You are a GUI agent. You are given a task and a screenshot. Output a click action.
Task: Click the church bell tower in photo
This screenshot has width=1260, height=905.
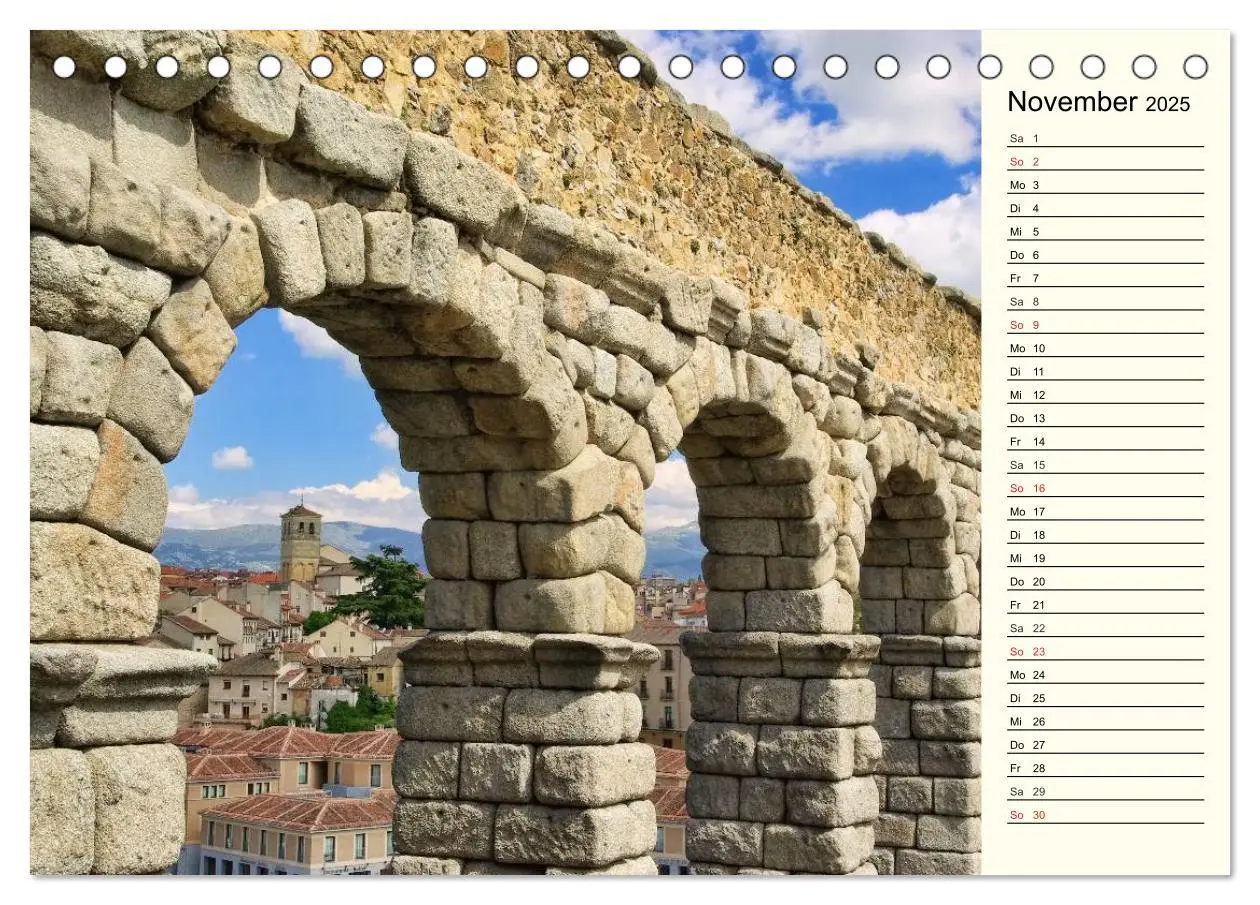tap(300, 544)
